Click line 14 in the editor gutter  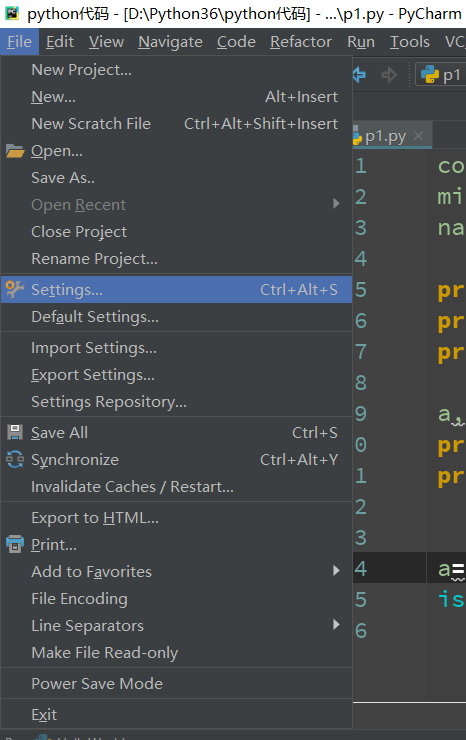pyautogui.click(x=361, y=569)
